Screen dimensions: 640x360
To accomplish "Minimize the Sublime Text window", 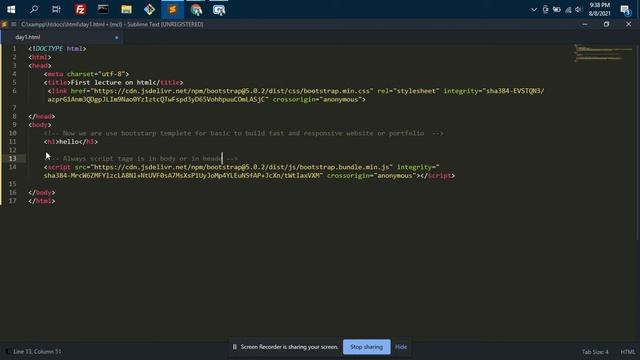I will [585, 24].
